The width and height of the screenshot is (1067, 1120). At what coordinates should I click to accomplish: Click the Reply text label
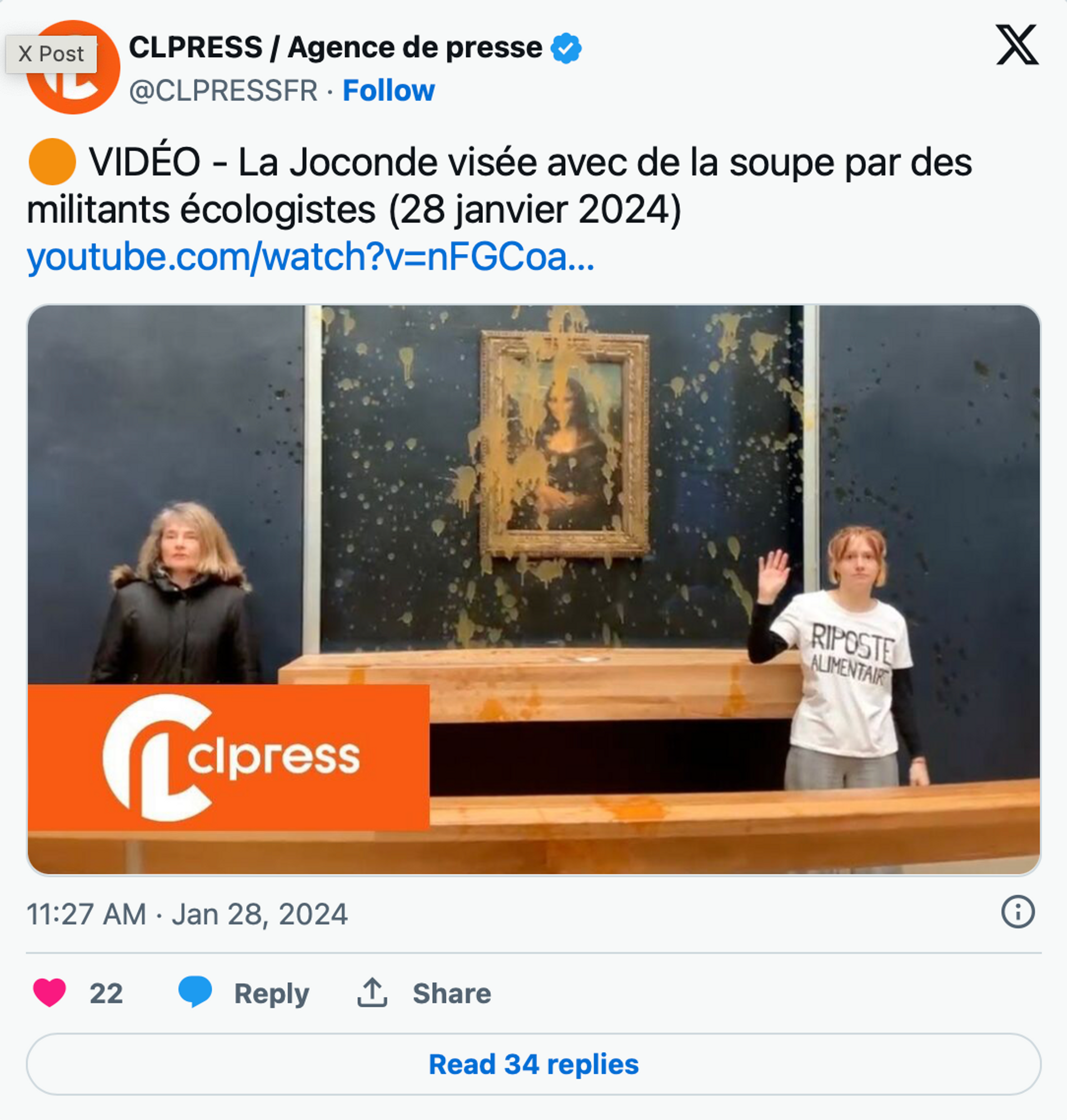pyautogui.click(x=271, y=993)
